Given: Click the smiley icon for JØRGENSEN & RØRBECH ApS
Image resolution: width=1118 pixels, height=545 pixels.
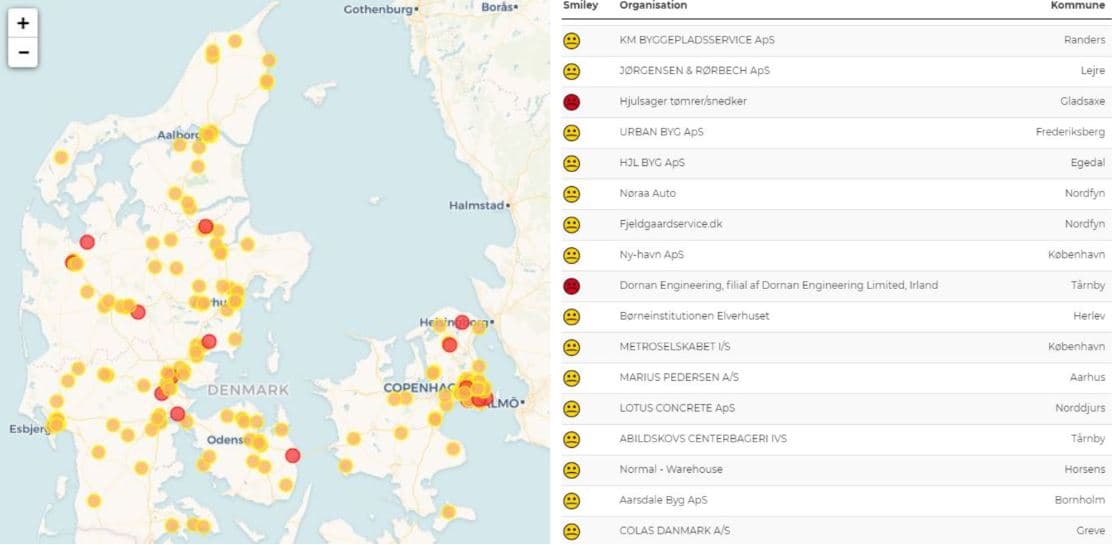Looking at the screenshot, I should pos(571,71).
